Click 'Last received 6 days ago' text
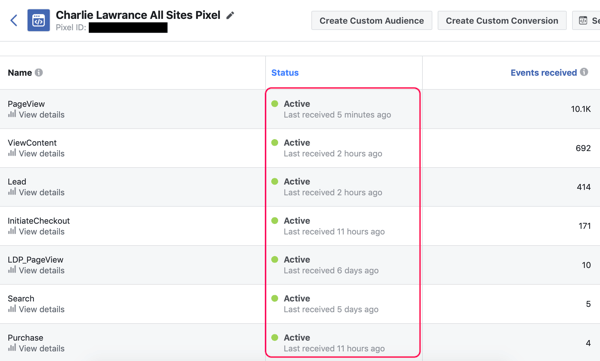 pos(331,271)
